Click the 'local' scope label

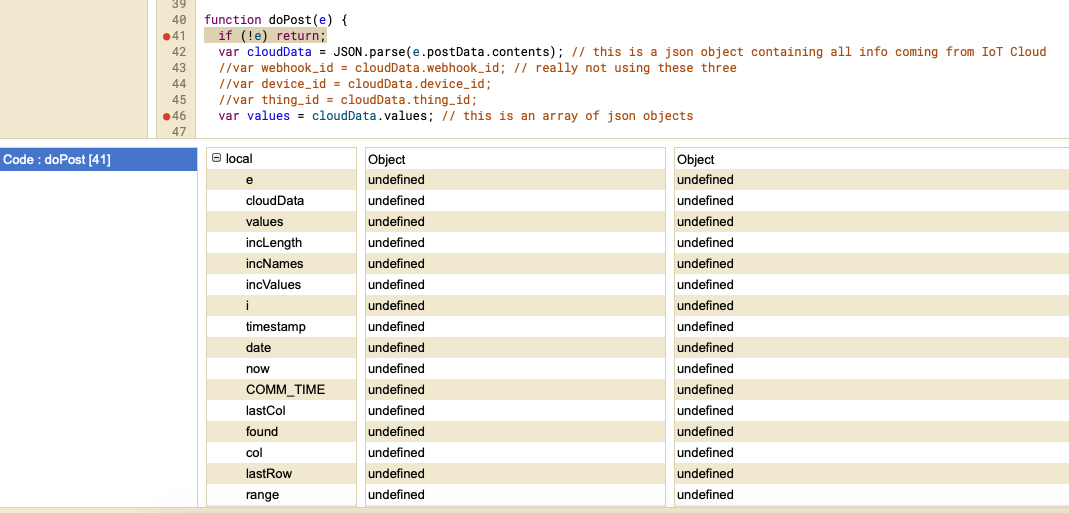239,159
